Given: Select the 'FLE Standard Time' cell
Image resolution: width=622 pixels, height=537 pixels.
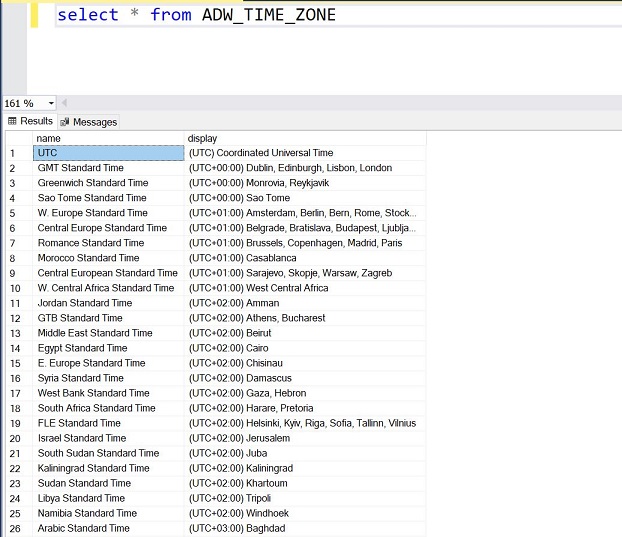Looking at the screenshot, I should click(x=109, y=424).
